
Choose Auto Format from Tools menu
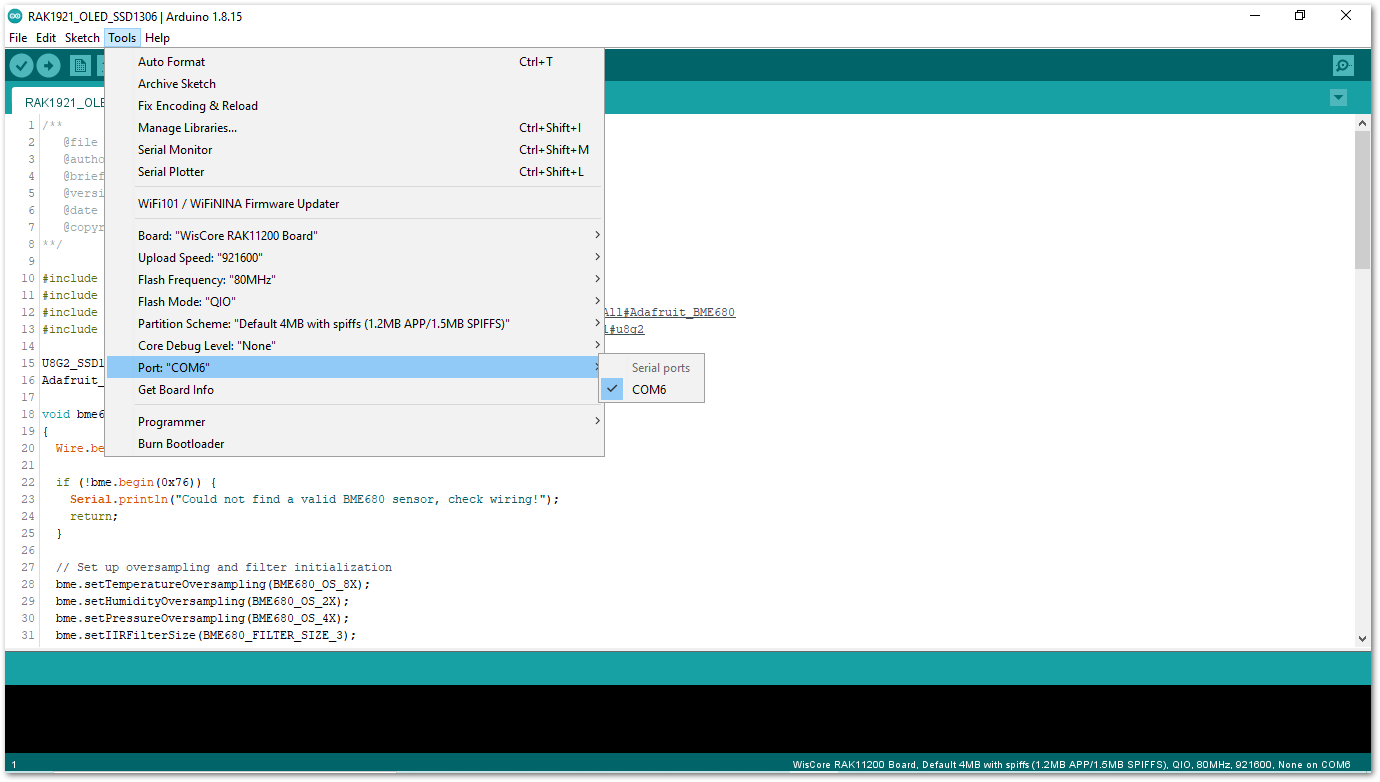355,62
